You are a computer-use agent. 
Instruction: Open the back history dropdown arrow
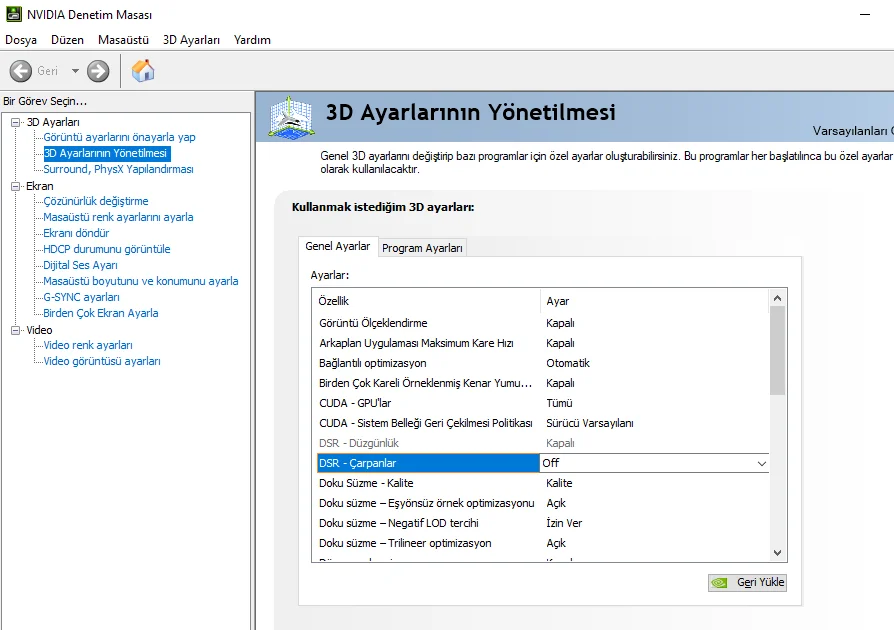tap(75, 71)
